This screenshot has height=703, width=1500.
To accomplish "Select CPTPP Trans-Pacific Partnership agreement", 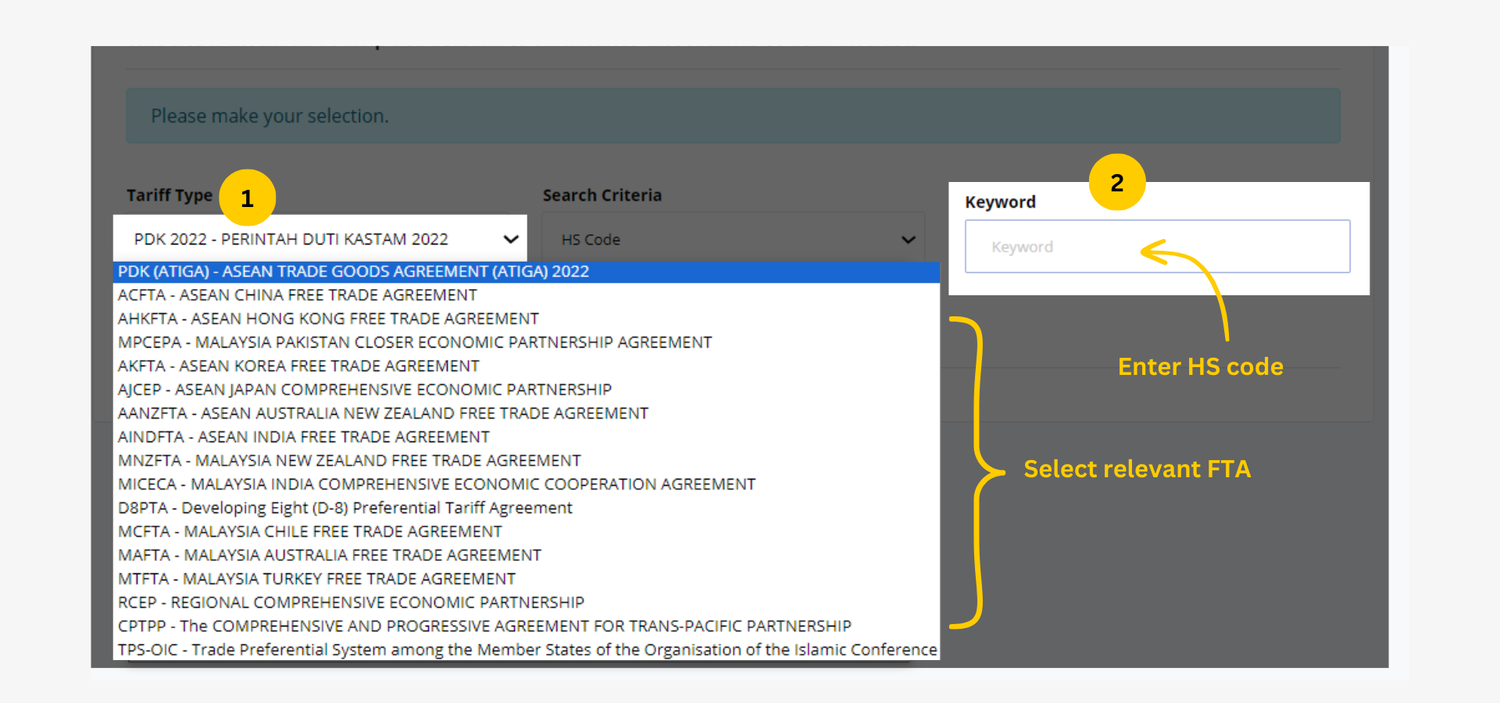I will pos(484,626).
